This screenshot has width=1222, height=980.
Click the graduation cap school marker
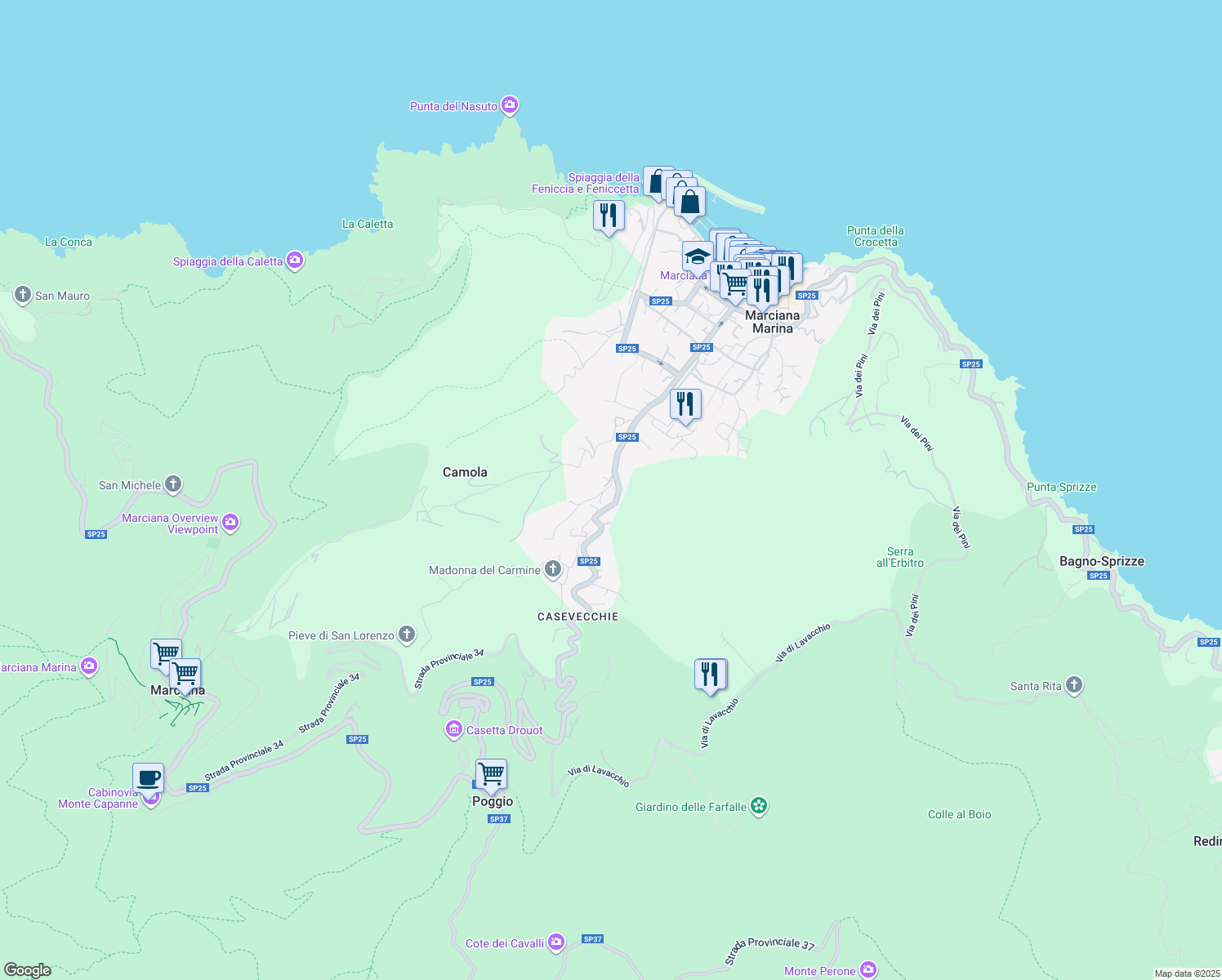697,256
